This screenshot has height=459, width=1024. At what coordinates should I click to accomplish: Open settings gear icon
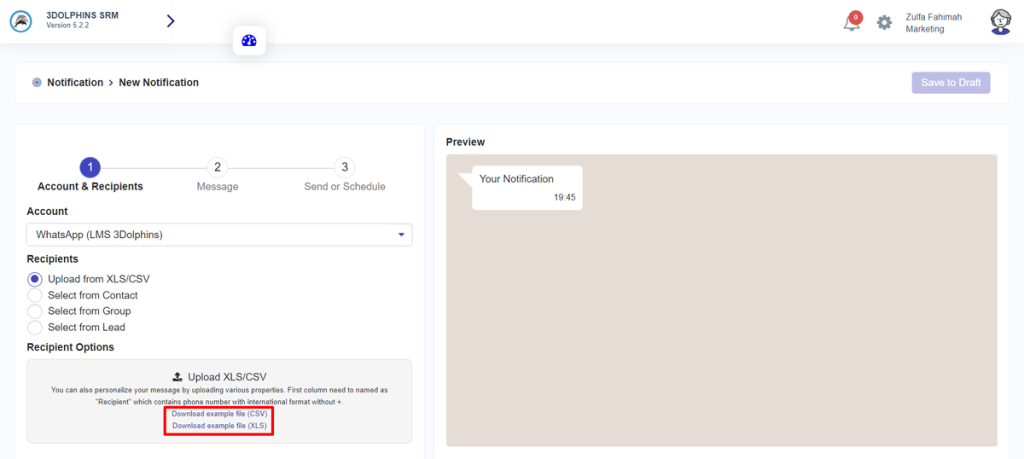pos(884,22)
